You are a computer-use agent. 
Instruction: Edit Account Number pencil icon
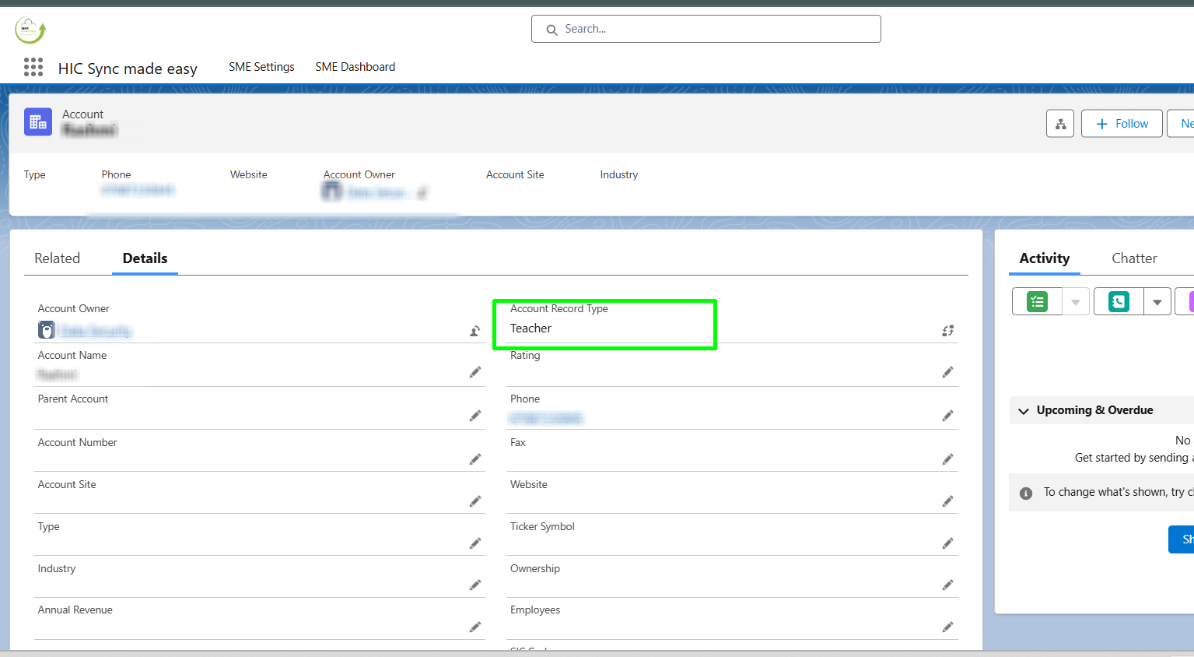(475, 459)
